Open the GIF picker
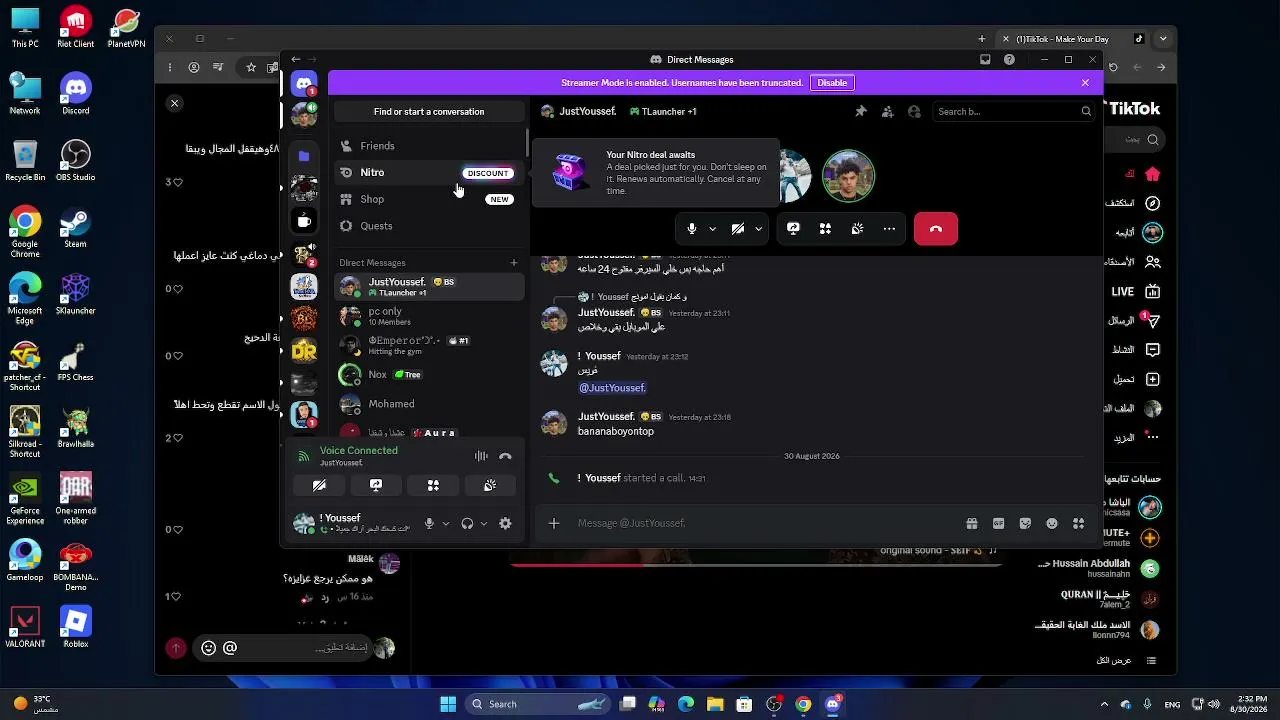Image resolution: width=1280 pixels, height=720 pixels. (x=998, y=523)
